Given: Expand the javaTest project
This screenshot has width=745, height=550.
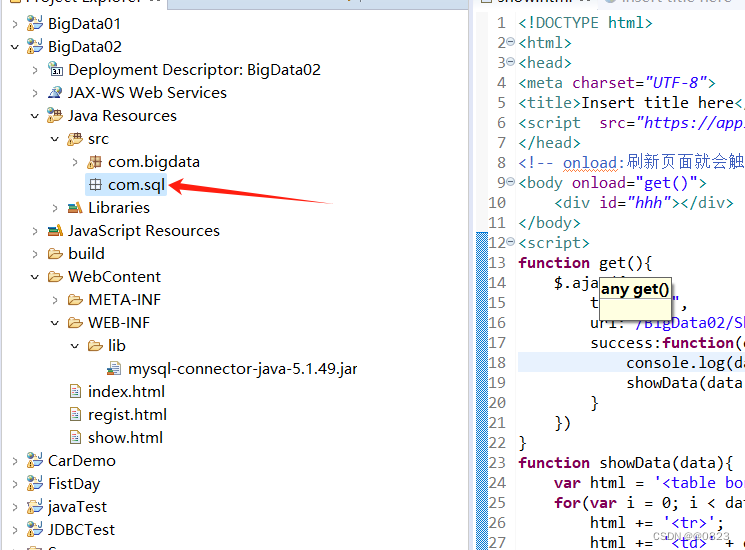Looking at the screenshot, I should [x=15, y=507].
